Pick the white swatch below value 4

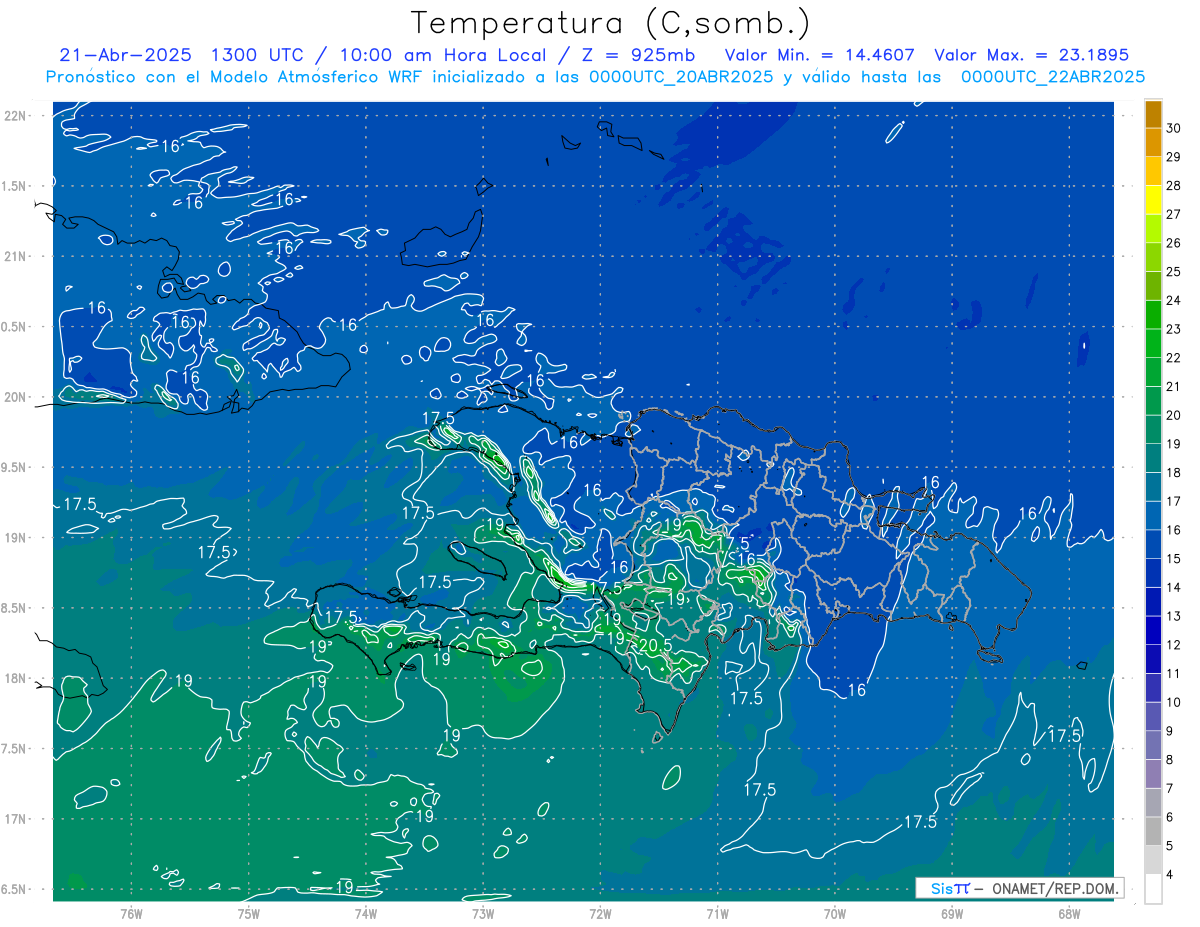1153,889
